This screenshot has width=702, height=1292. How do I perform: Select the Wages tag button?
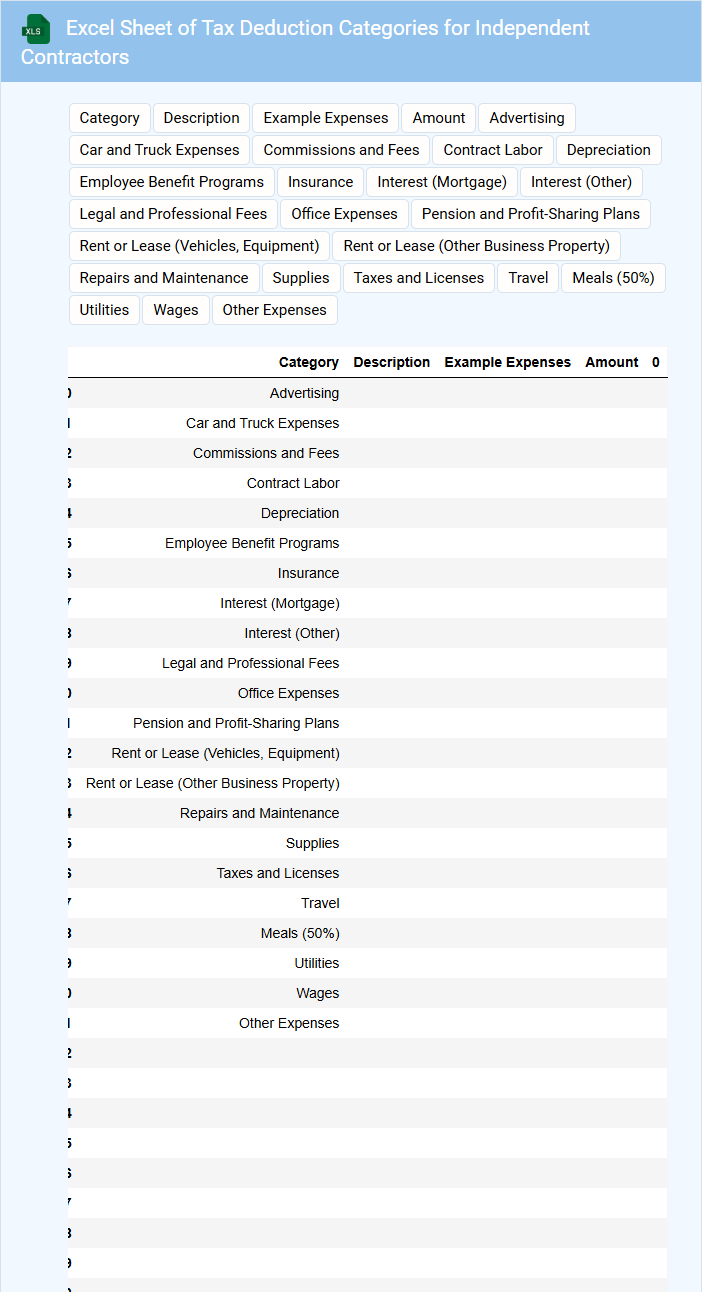coord(176,310)
